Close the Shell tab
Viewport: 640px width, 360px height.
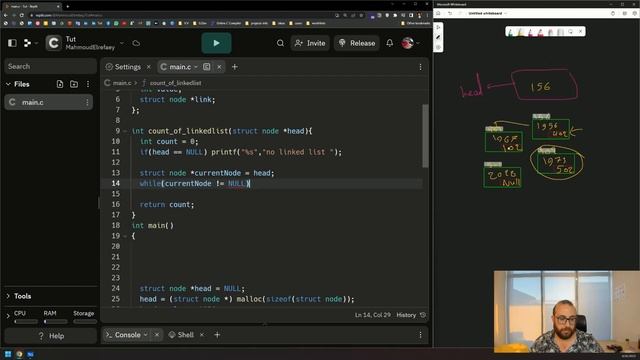[202, 335]
